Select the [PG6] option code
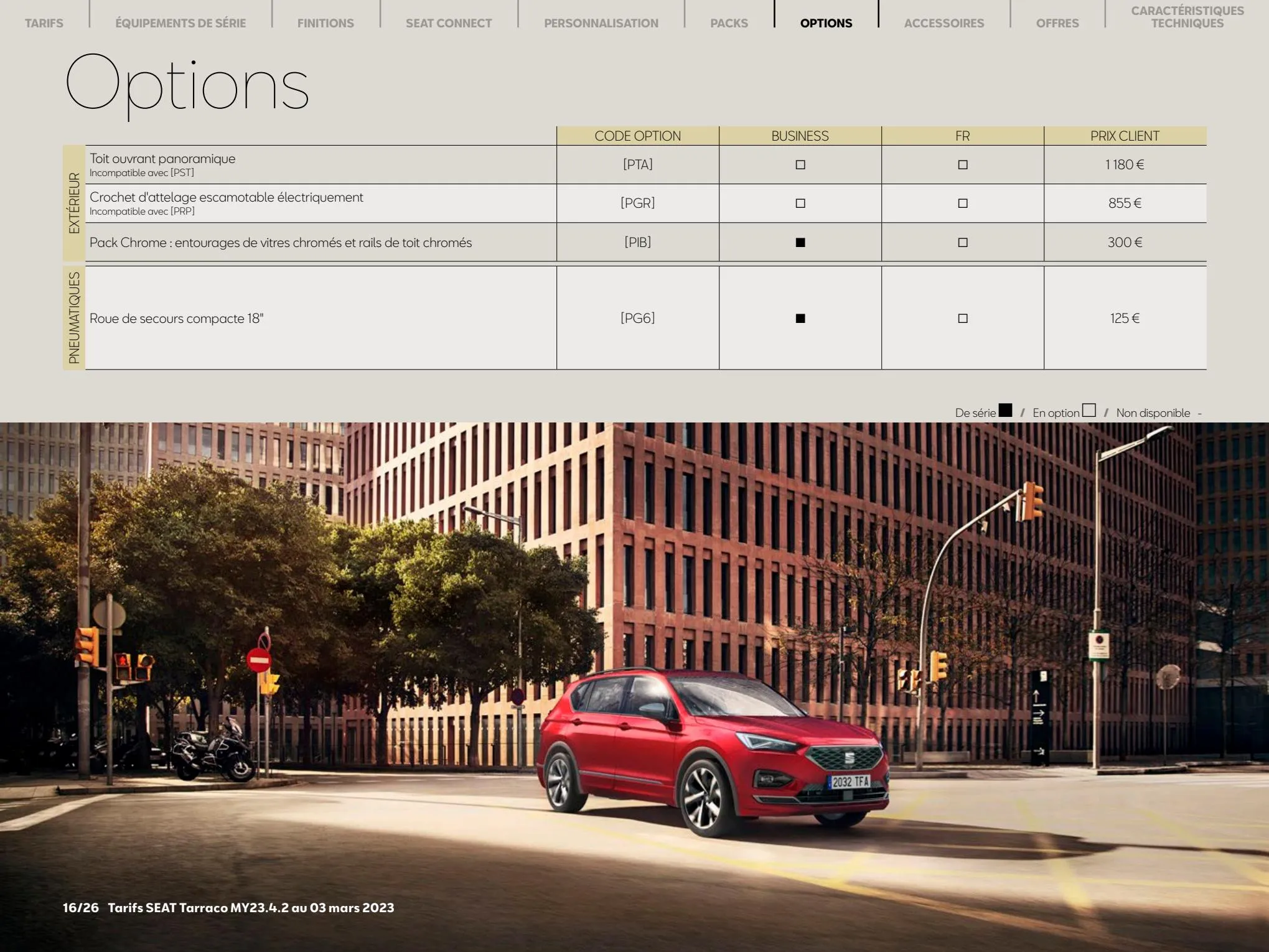The height and width of the screenshot is (952, 1269). coord(638,318)
